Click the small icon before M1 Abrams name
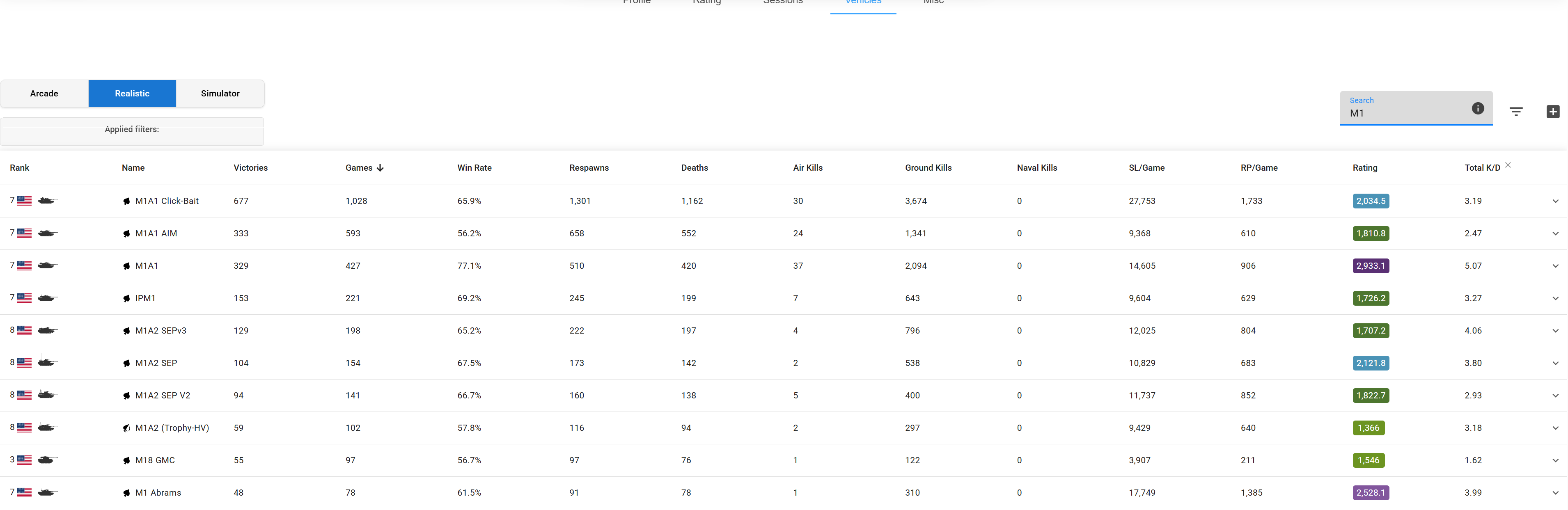 (126, 493)
